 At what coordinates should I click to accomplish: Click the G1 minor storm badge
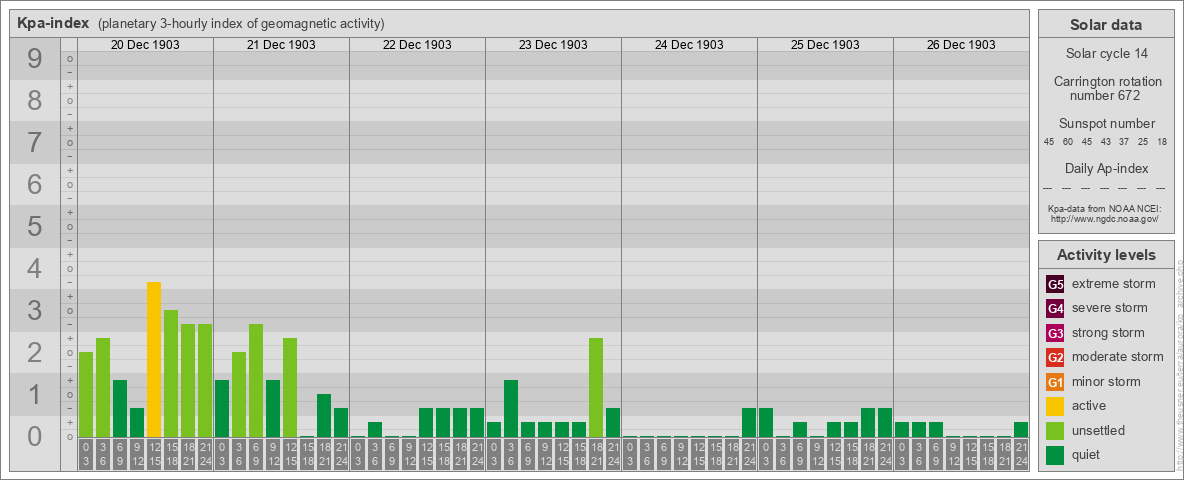tap(1055, 382)
